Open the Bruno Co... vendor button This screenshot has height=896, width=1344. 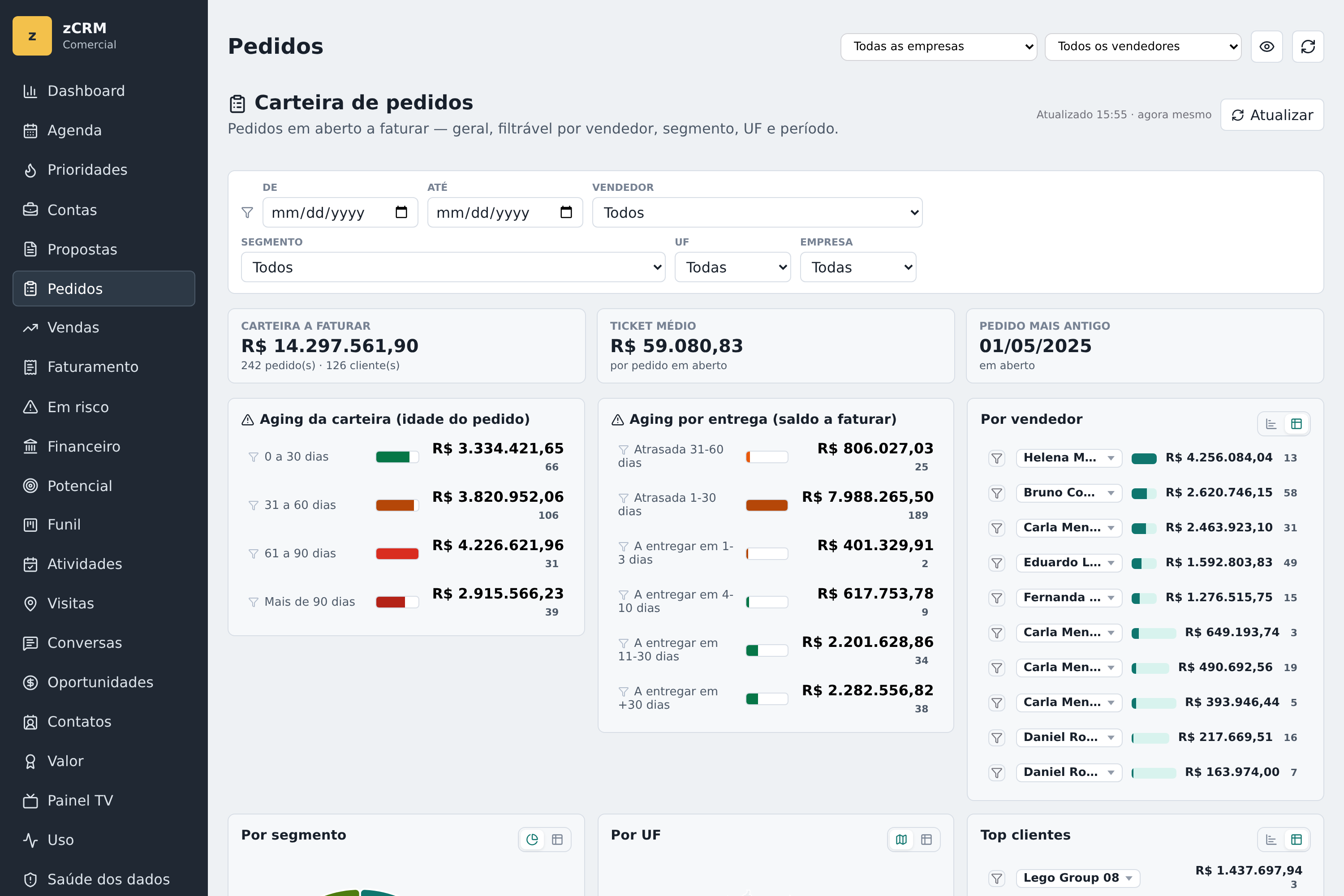pyautogui.click(x=1068, y=492)
